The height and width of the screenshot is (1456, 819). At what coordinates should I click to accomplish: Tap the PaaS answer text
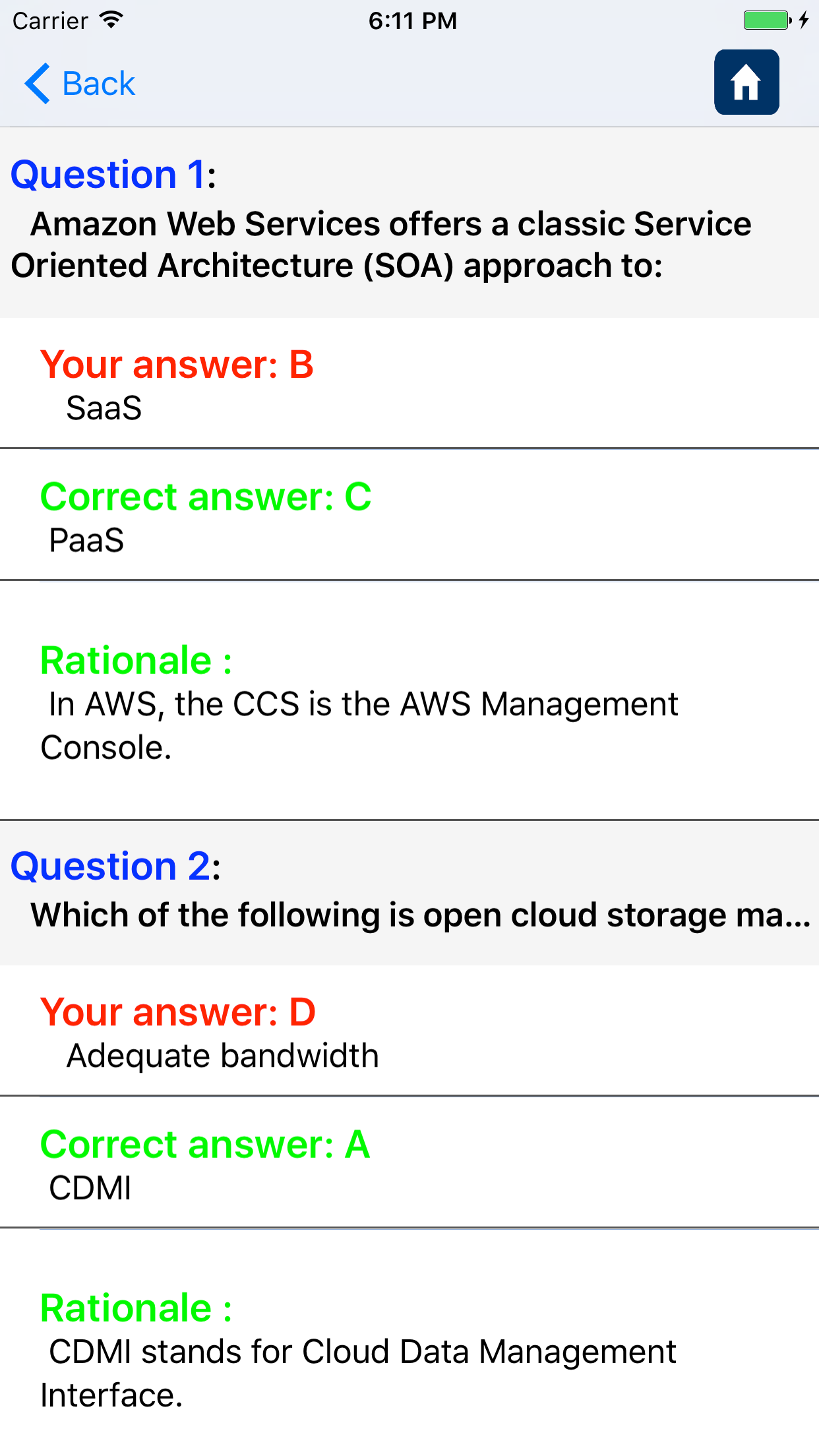pos(86,541)
